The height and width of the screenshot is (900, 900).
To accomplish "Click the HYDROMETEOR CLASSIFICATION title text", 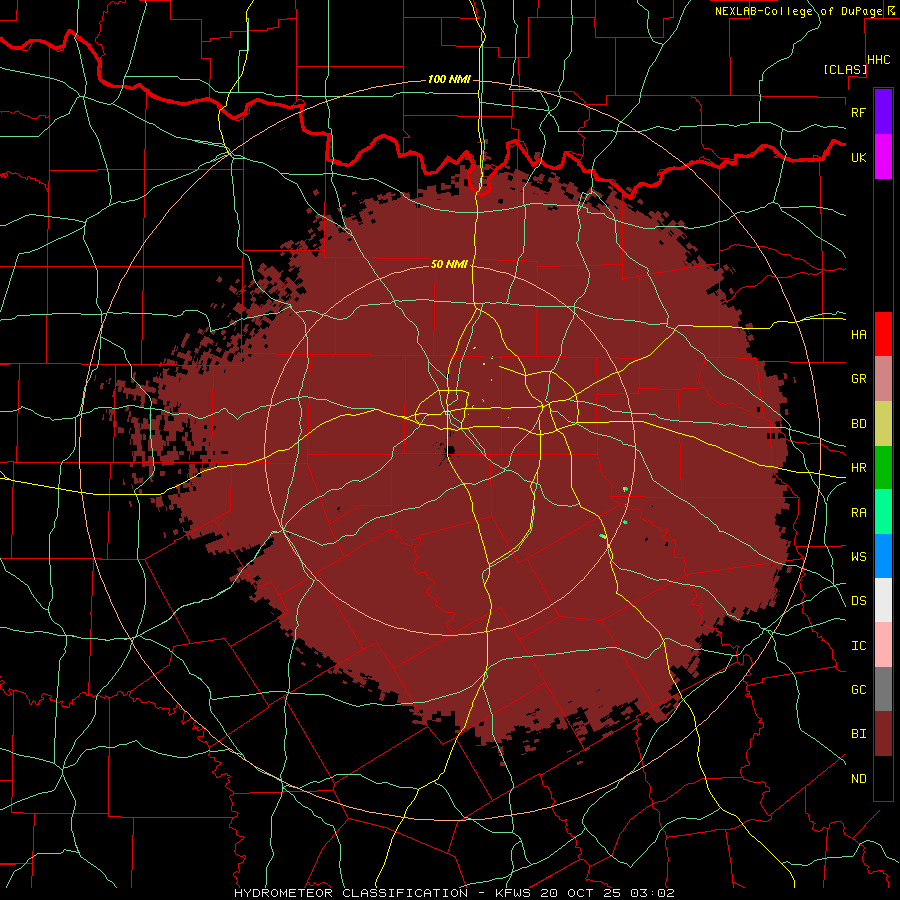I will click(351, 893).
